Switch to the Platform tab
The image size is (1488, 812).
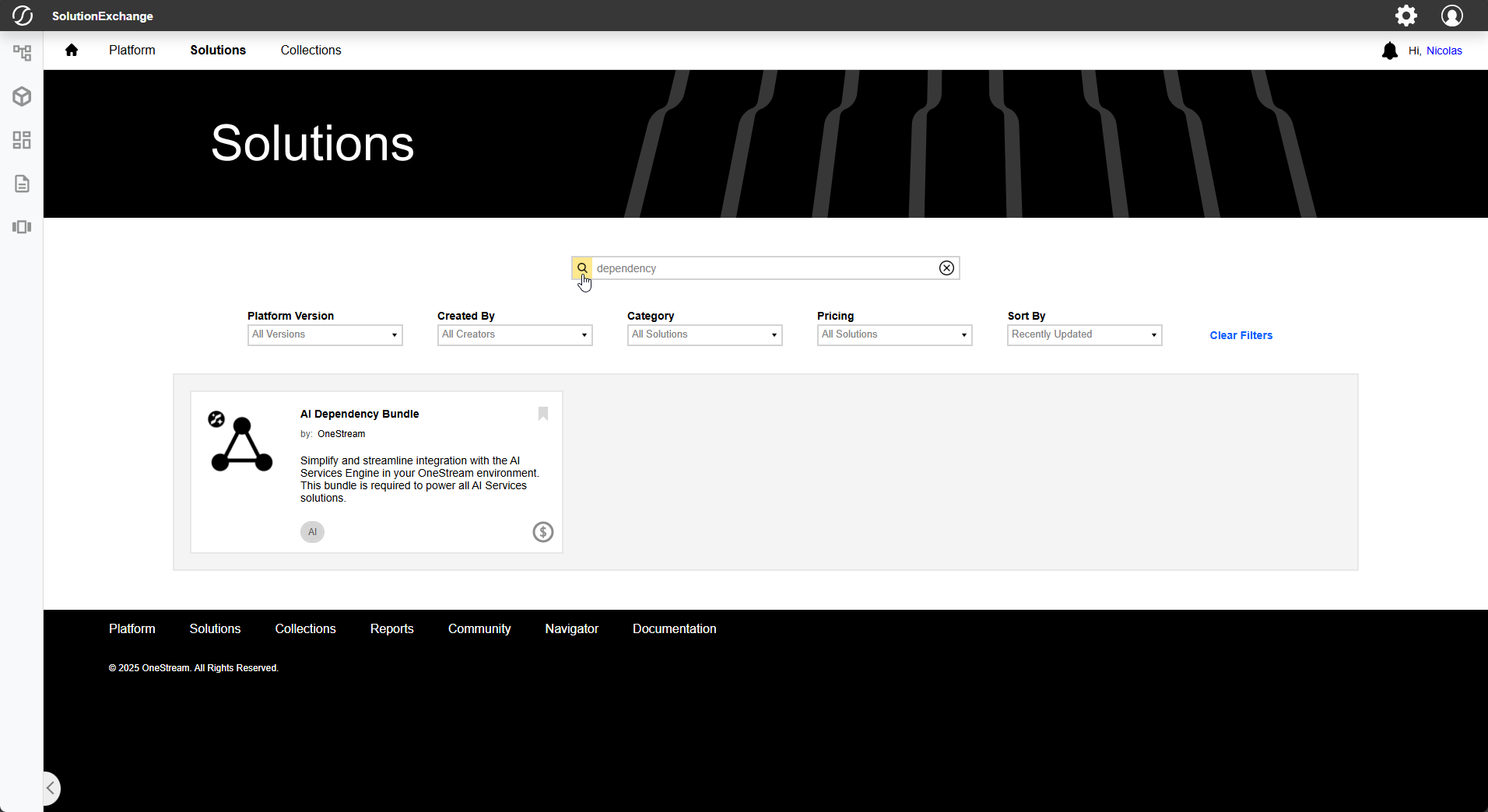pos(132,51)
